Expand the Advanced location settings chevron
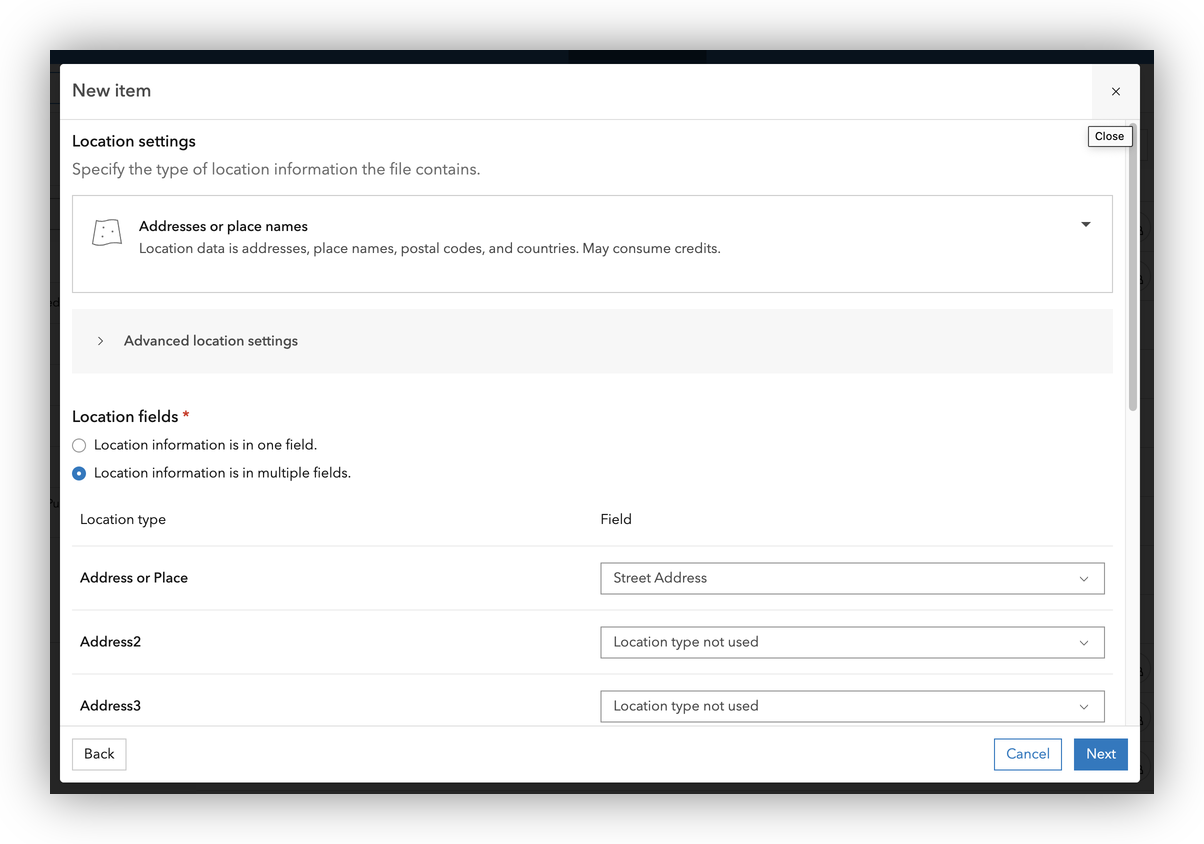The image size is (1204, 844). click(101, 341)
